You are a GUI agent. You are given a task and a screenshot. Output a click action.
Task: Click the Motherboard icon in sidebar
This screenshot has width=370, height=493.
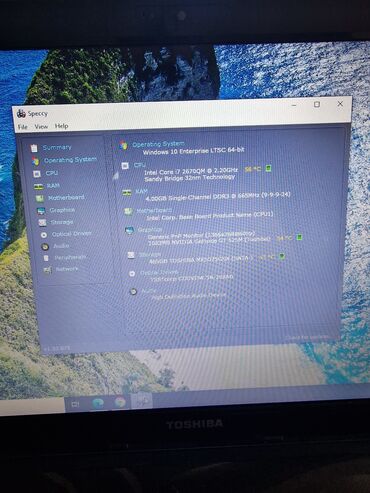[40, 199]
